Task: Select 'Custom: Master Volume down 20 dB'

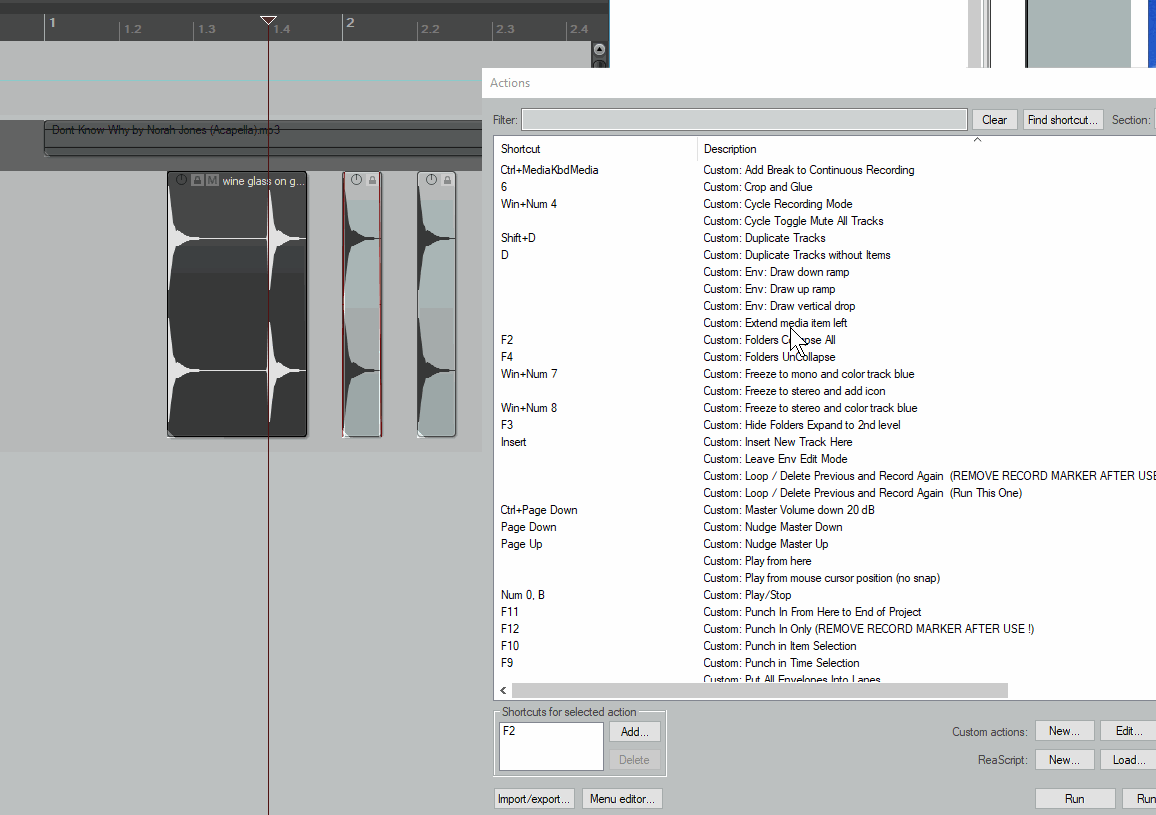Action: tap(789, 509)
